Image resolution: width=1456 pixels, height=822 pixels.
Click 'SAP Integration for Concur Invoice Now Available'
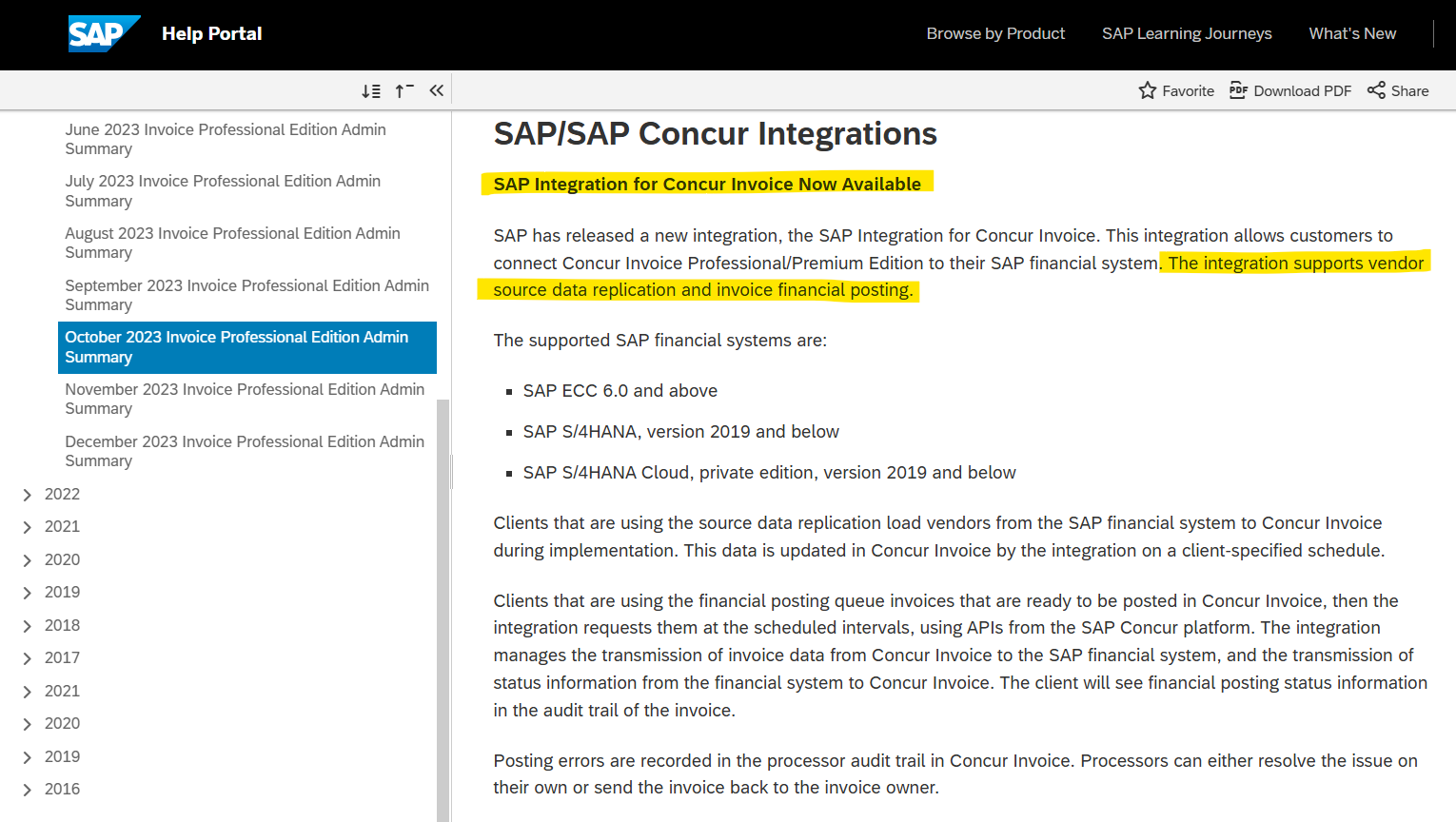coord(707,184)
